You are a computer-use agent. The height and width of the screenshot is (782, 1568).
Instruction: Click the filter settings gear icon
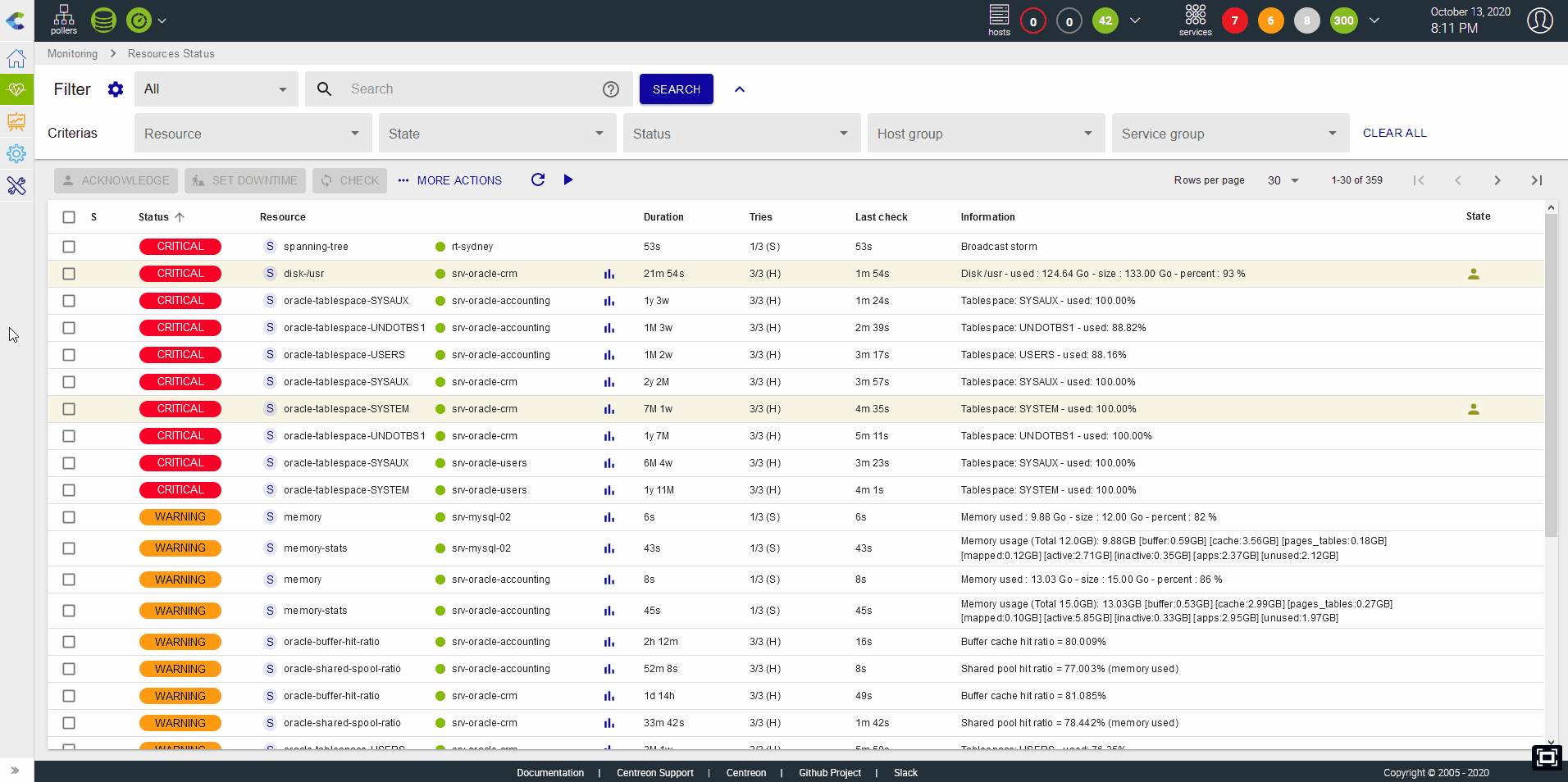tap(116, 89)
